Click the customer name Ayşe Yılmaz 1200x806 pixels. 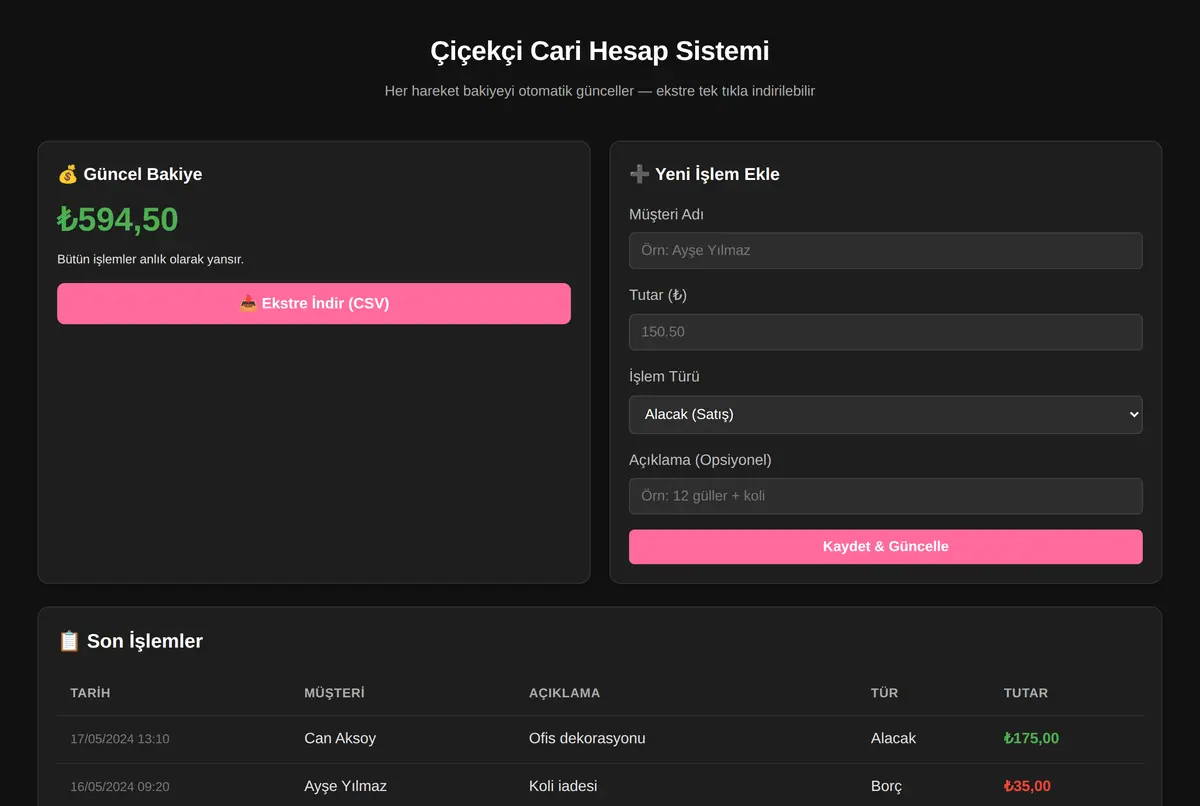pyautogui.click(x=345, y=786)
